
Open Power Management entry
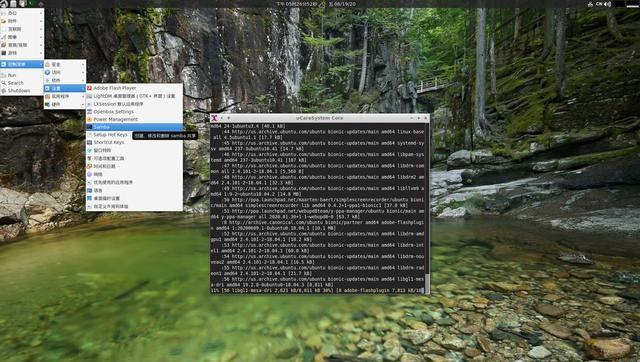(134, 119)
